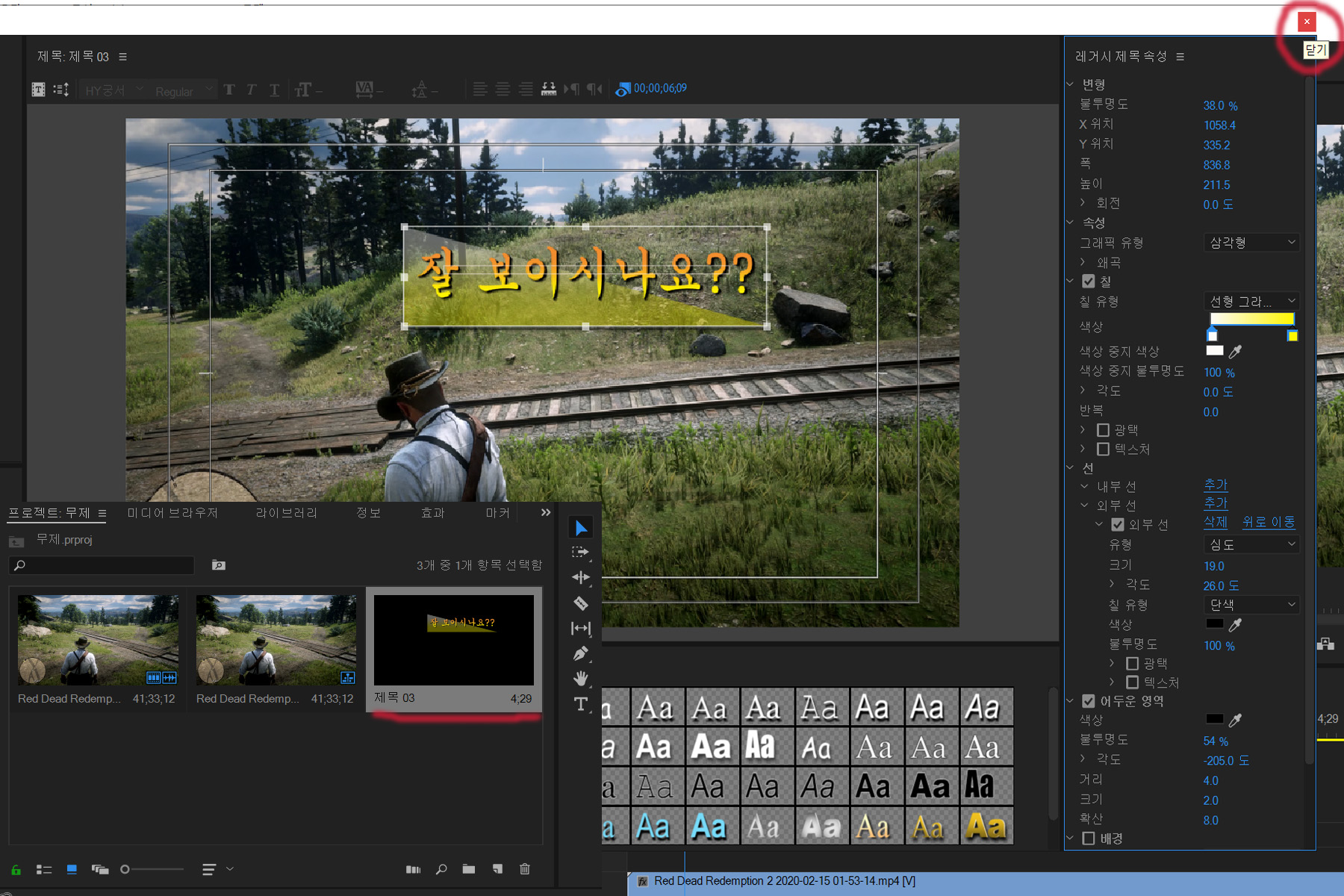Enable the fill 텍스처 (texture) checkbox
The image size is (1344, 896).
point(1103,449)
